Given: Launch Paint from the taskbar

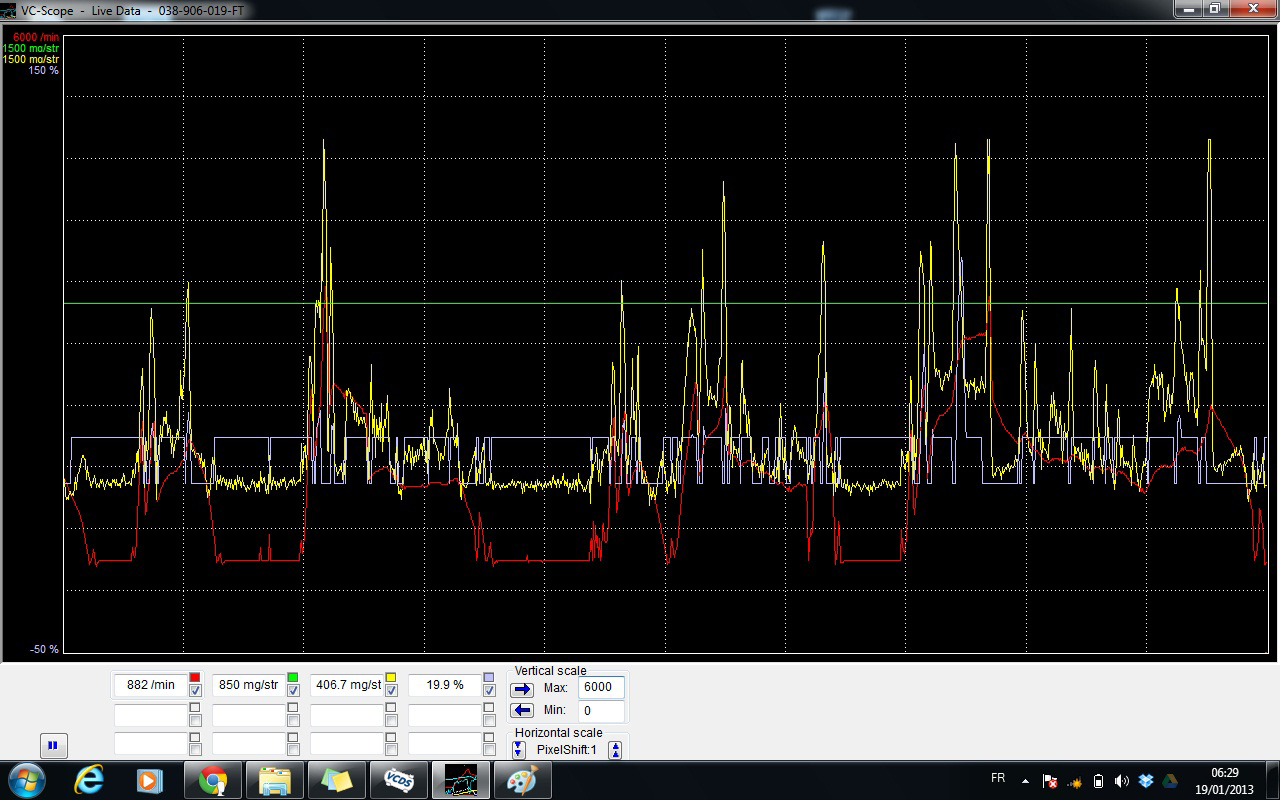Looking at the screenshot, I should [x=522, y=780].
